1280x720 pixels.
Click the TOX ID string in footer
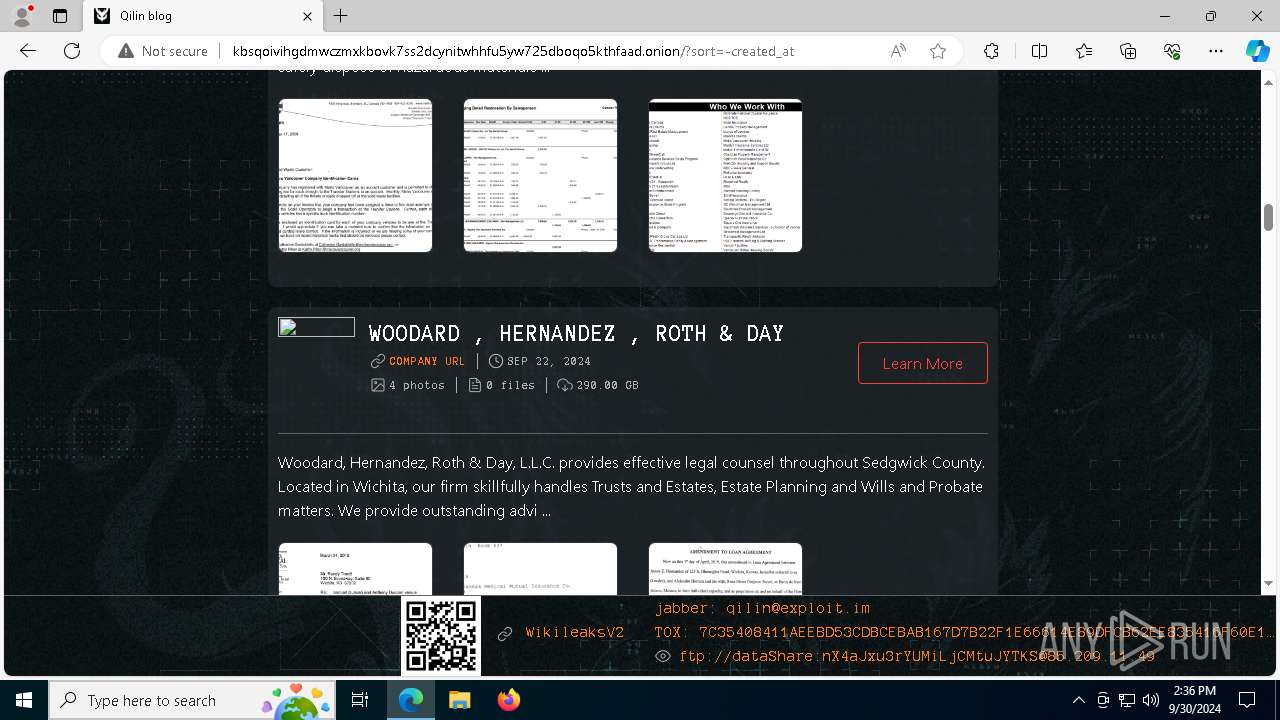[x=964, y=633]
